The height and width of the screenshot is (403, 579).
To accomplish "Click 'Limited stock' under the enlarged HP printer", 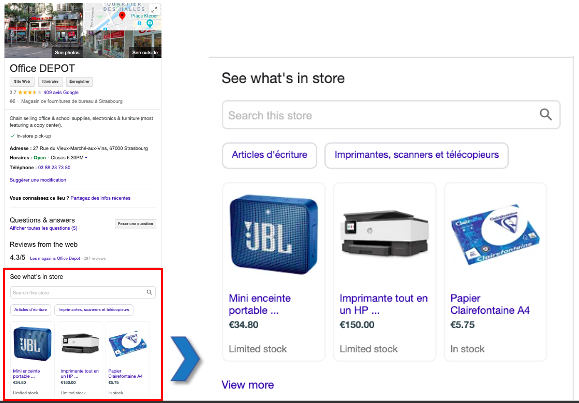I will tap(369, 349).
